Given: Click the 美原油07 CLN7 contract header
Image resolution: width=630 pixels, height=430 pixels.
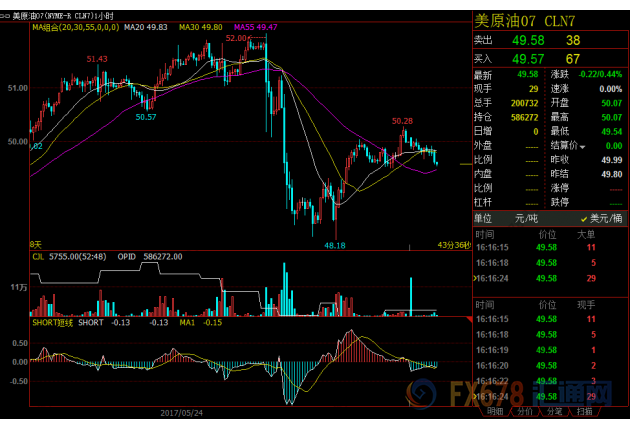Looking at the screenshot, I should point(522,19).
